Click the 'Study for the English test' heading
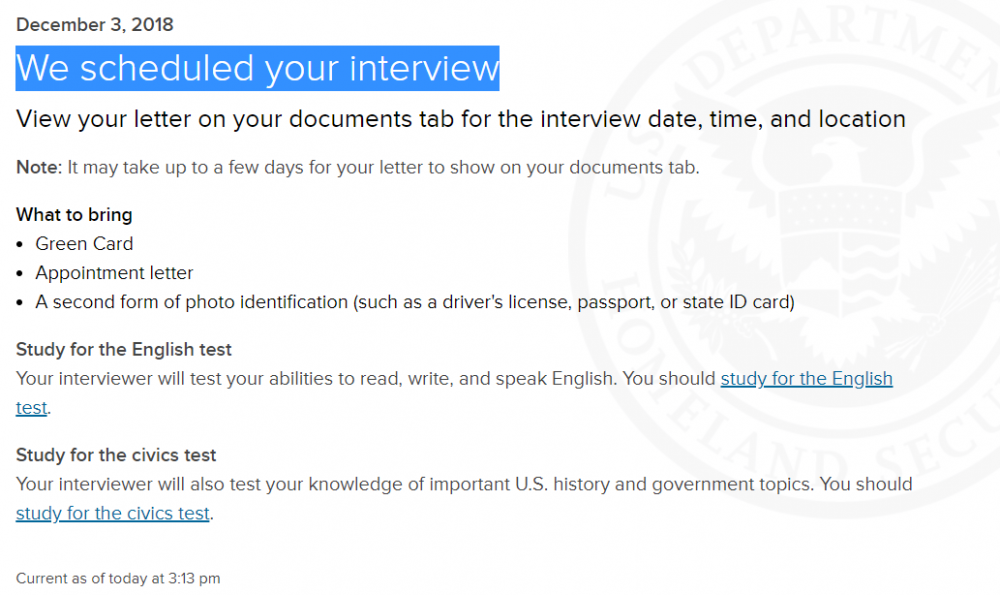Image resolution: width=1000 pixels, height=595 pixels. [x=124, y=349]
